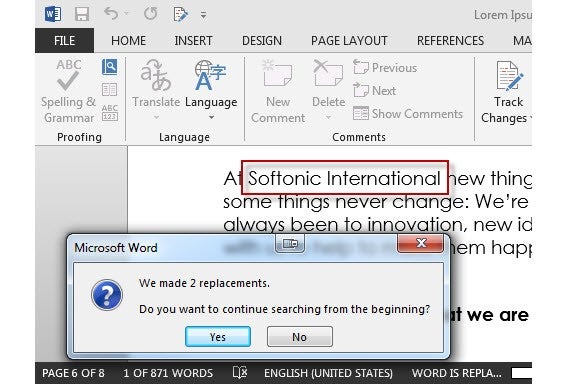Image resolution: width=568 pixels, height=384 pixels.
Task: Jump to the Next comment
Action: pyautogui.click(x=374, y=91)
